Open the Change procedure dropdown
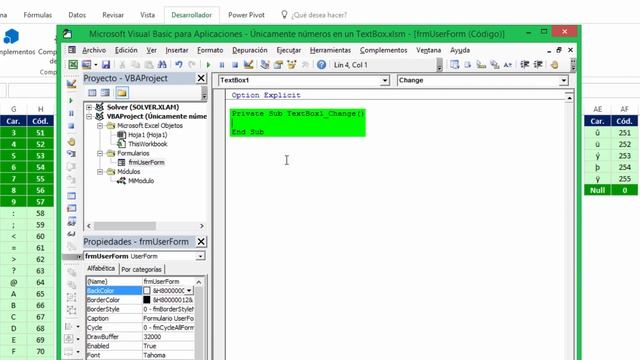Screen dimensions: 640x360 (563, 80)
